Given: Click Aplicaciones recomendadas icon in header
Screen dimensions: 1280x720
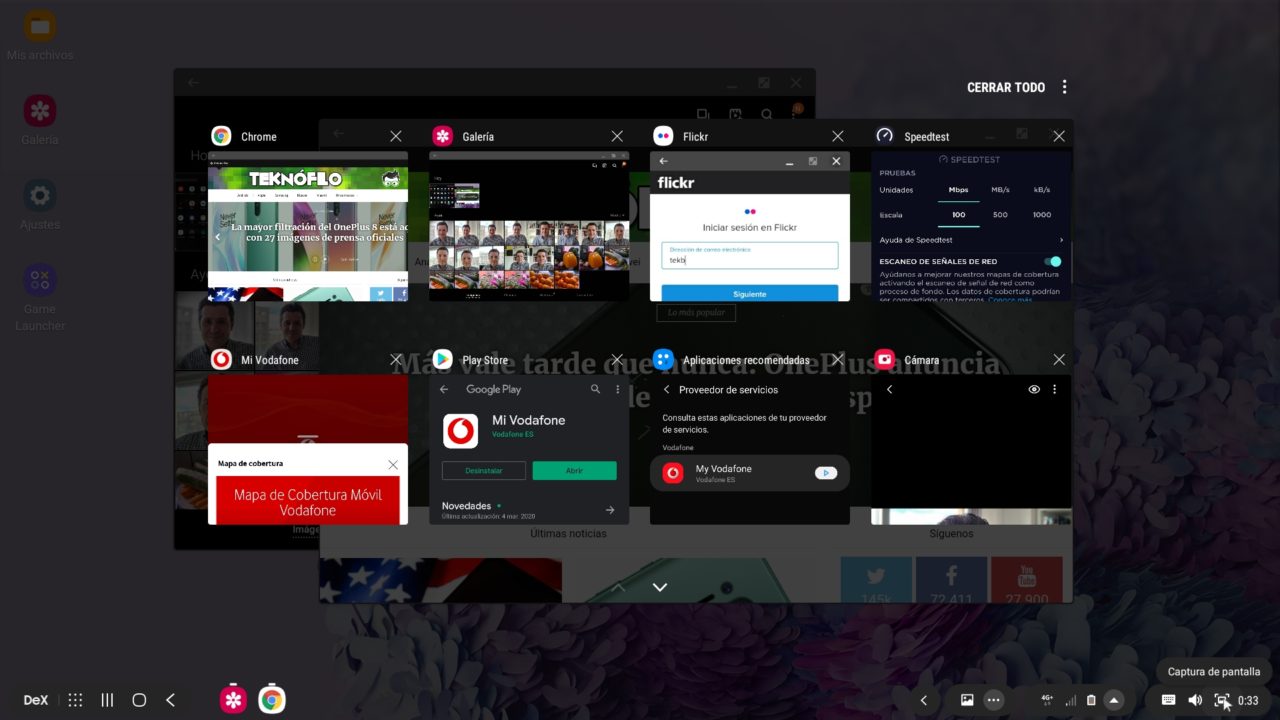Looking at the screenshot, I should pos(663,360).
